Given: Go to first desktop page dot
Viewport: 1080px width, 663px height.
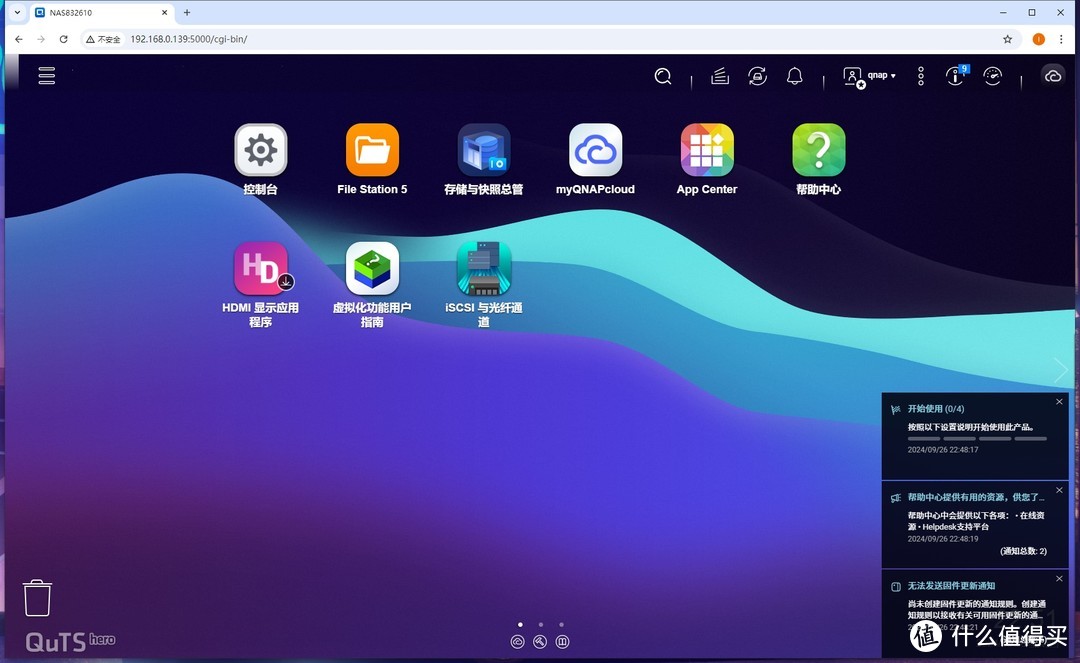Looking at the screenshot, I should [520, 624].
